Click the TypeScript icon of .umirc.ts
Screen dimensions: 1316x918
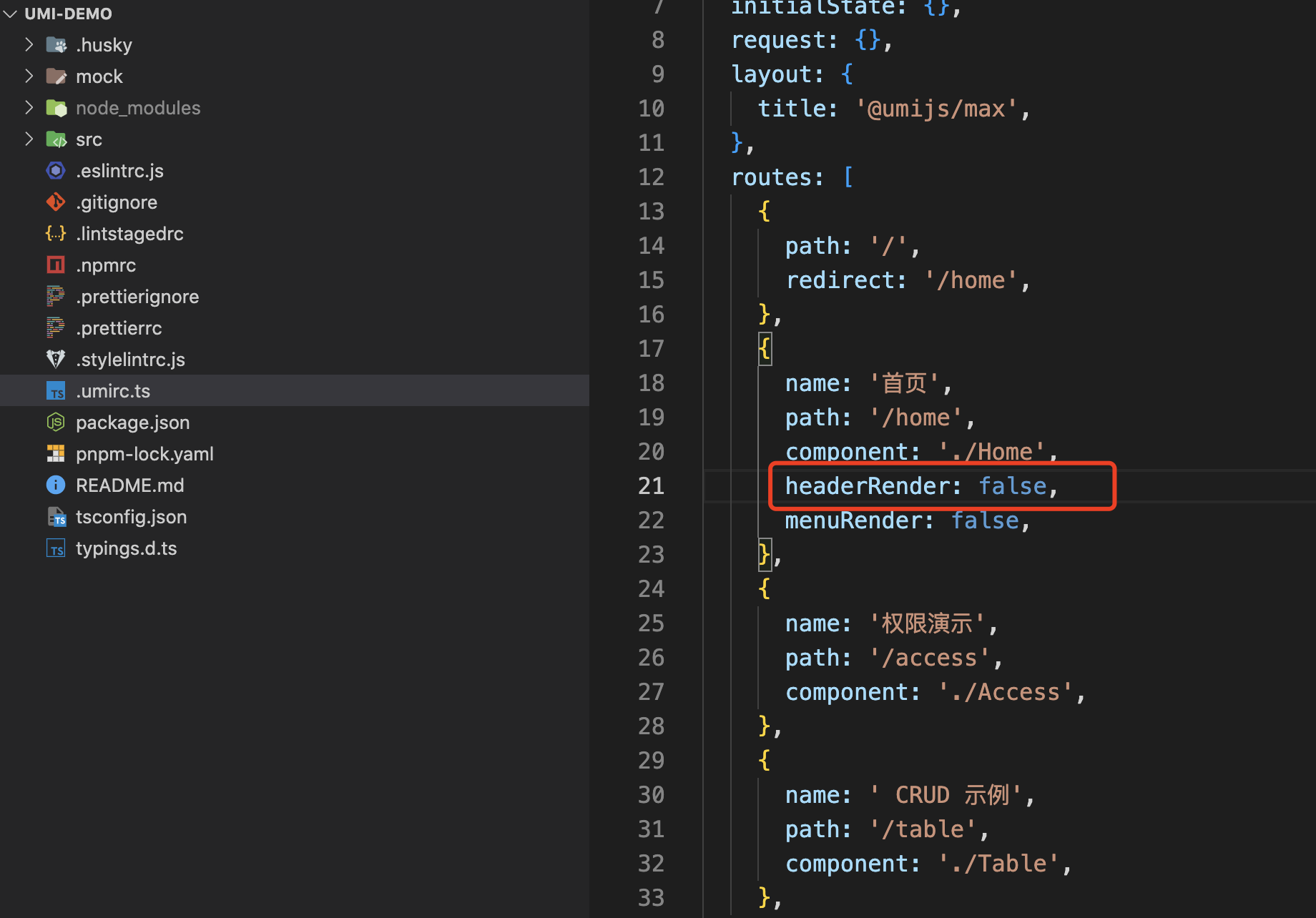pos(56,390)
